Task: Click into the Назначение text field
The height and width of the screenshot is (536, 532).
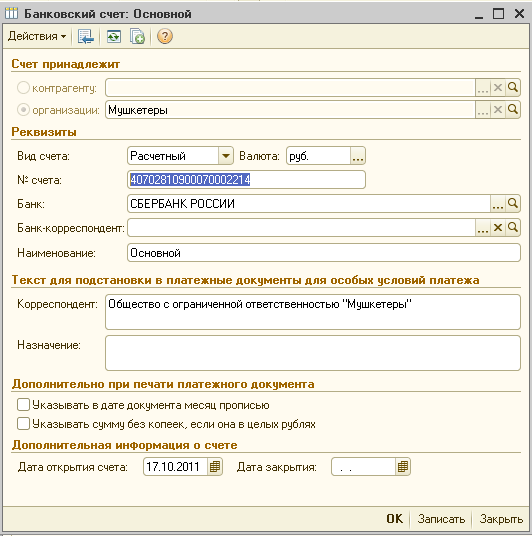Action: [313, 353]
